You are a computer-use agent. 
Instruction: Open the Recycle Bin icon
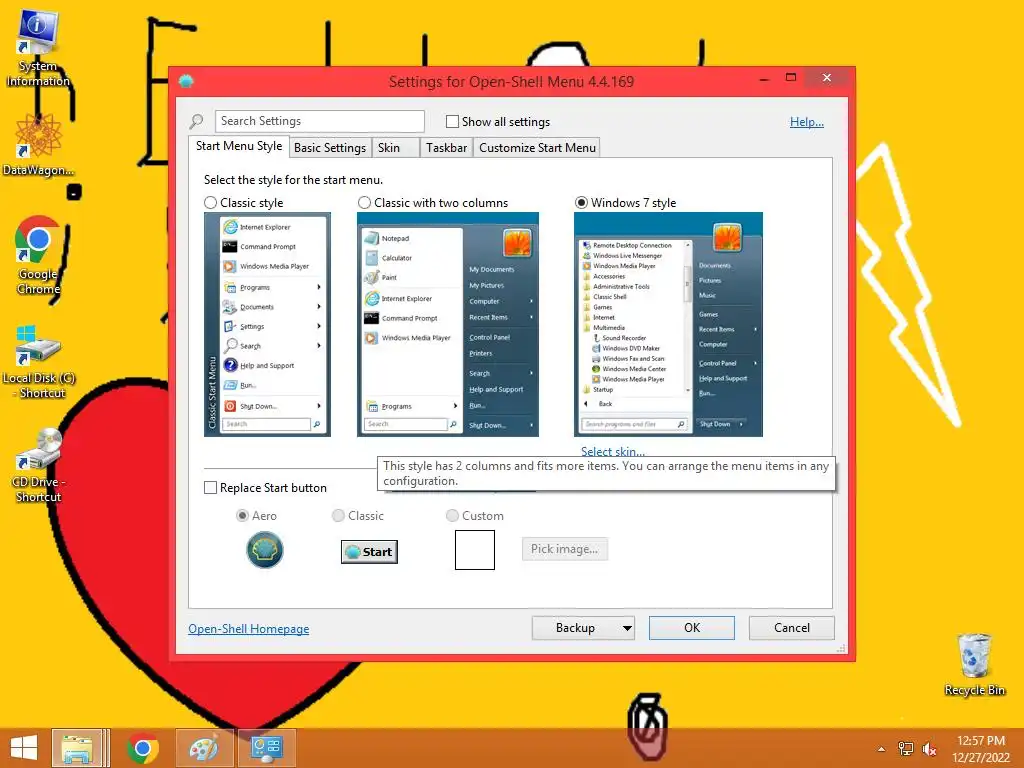pos(974,665)
